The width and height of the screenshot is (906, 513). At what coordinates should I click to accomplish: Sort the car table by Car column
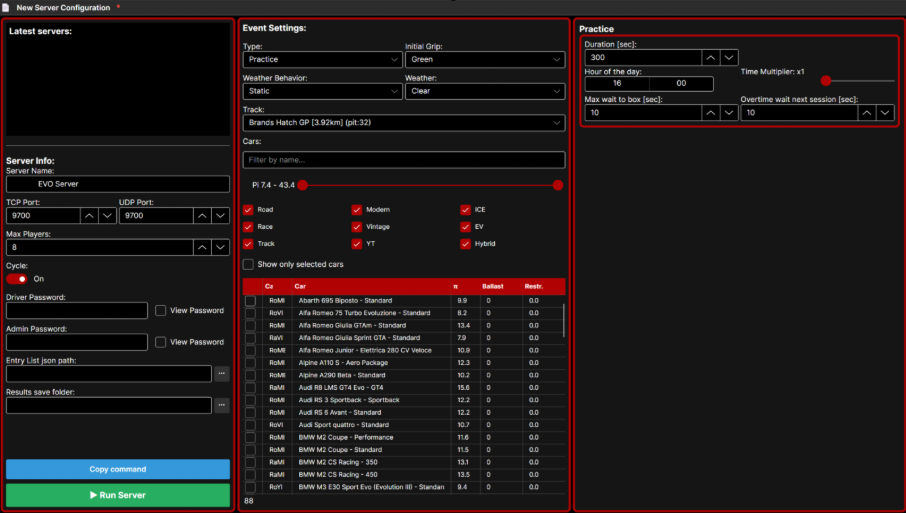[x=370, y=287]
